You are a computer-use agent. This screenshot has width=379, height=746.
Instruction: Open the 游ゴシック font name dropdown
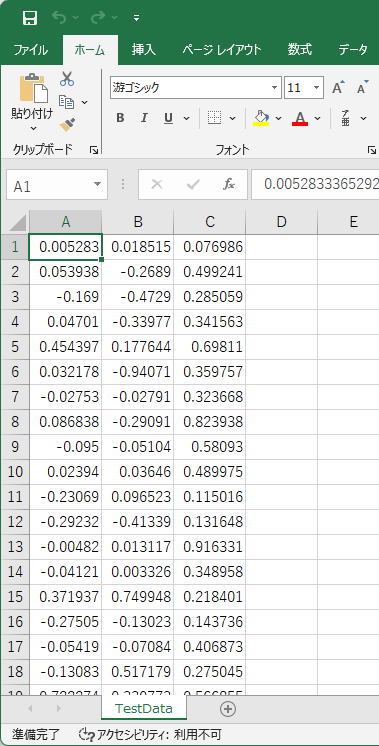[x=275, y=88]
